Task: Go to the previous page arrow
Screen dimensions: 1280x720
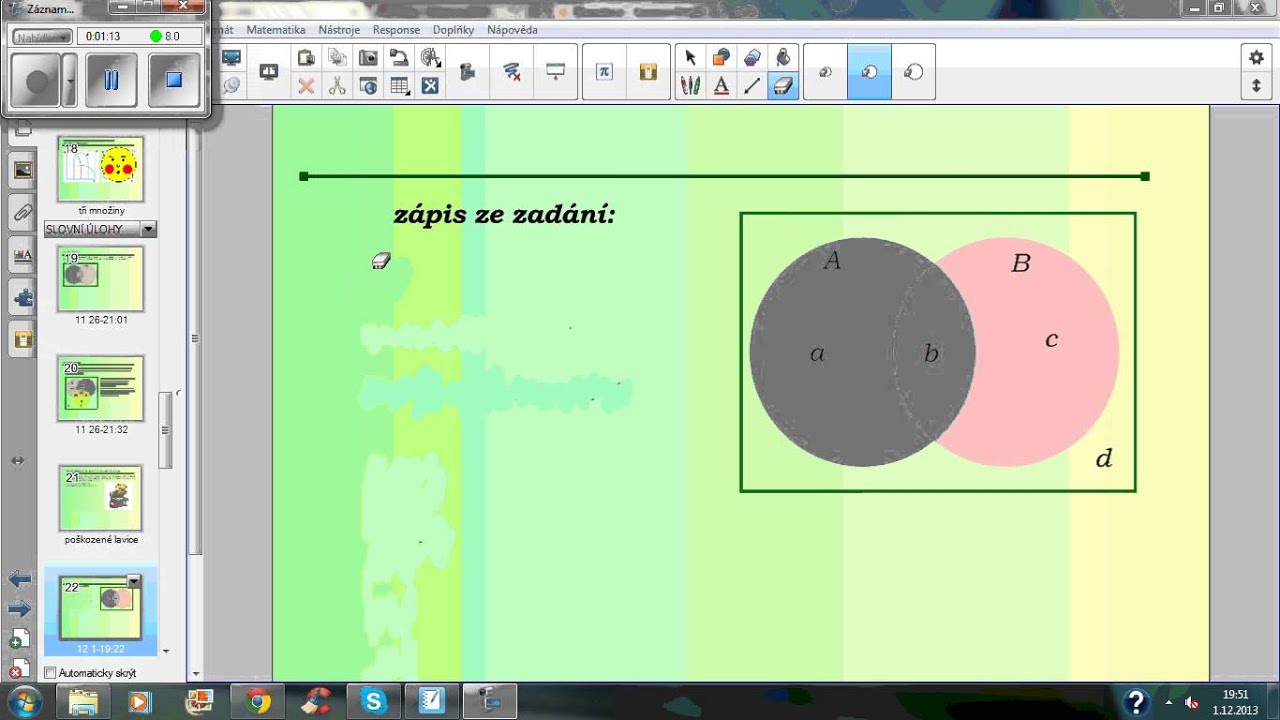Action: pos(19,579)
